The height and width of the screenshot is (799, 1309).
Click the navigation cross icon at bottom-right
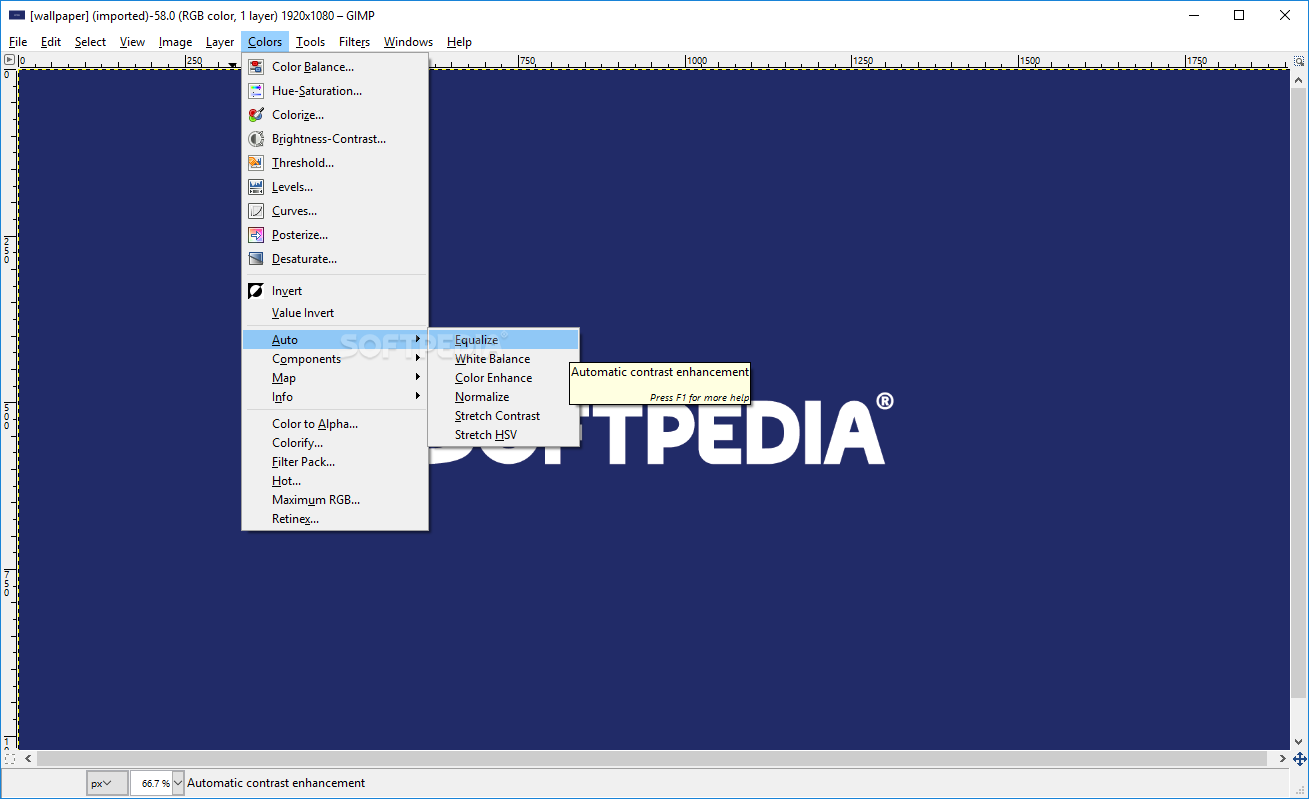[1300, 759]
